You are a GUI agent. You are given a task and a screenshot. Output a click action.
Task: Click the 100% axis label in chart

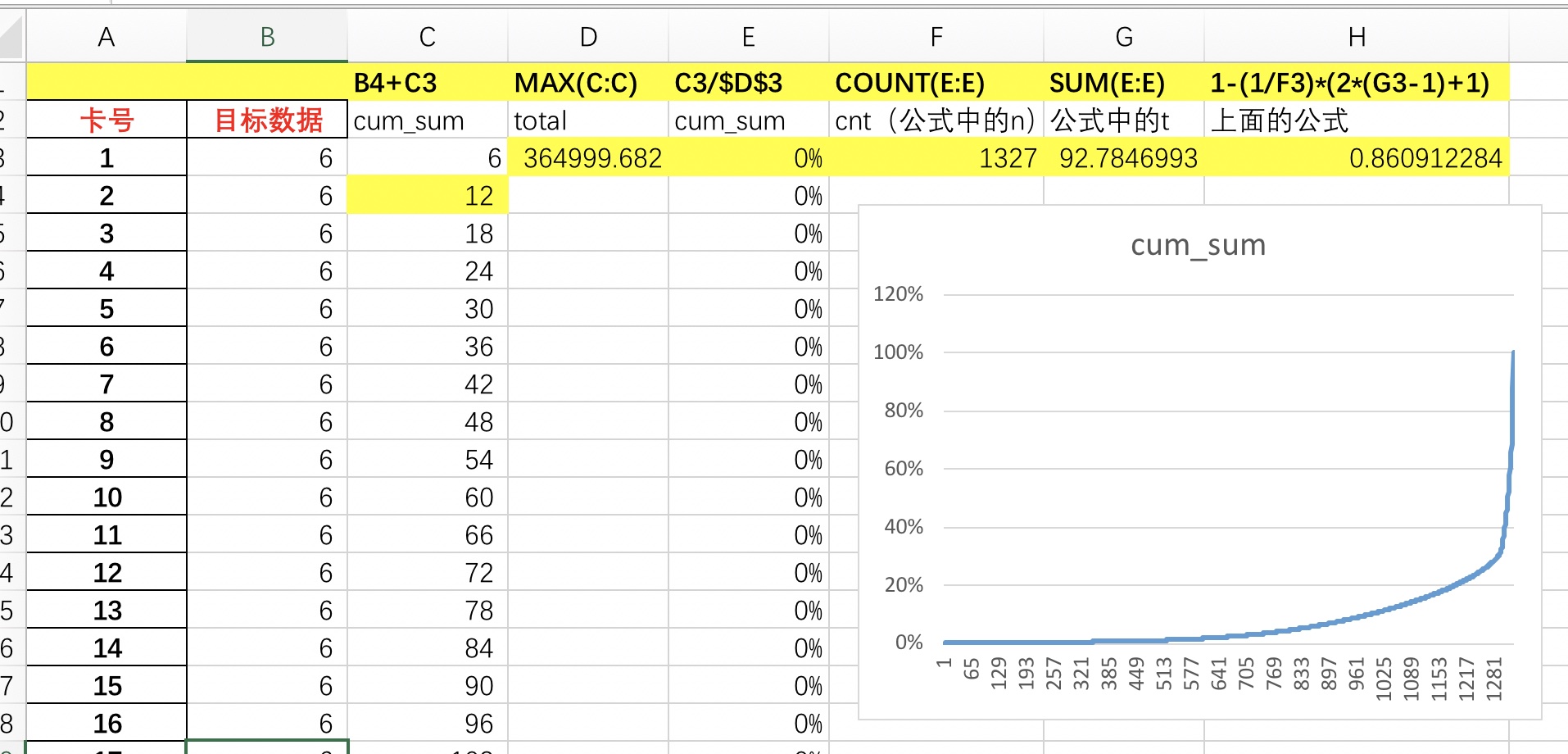click(x=898, y=352)
